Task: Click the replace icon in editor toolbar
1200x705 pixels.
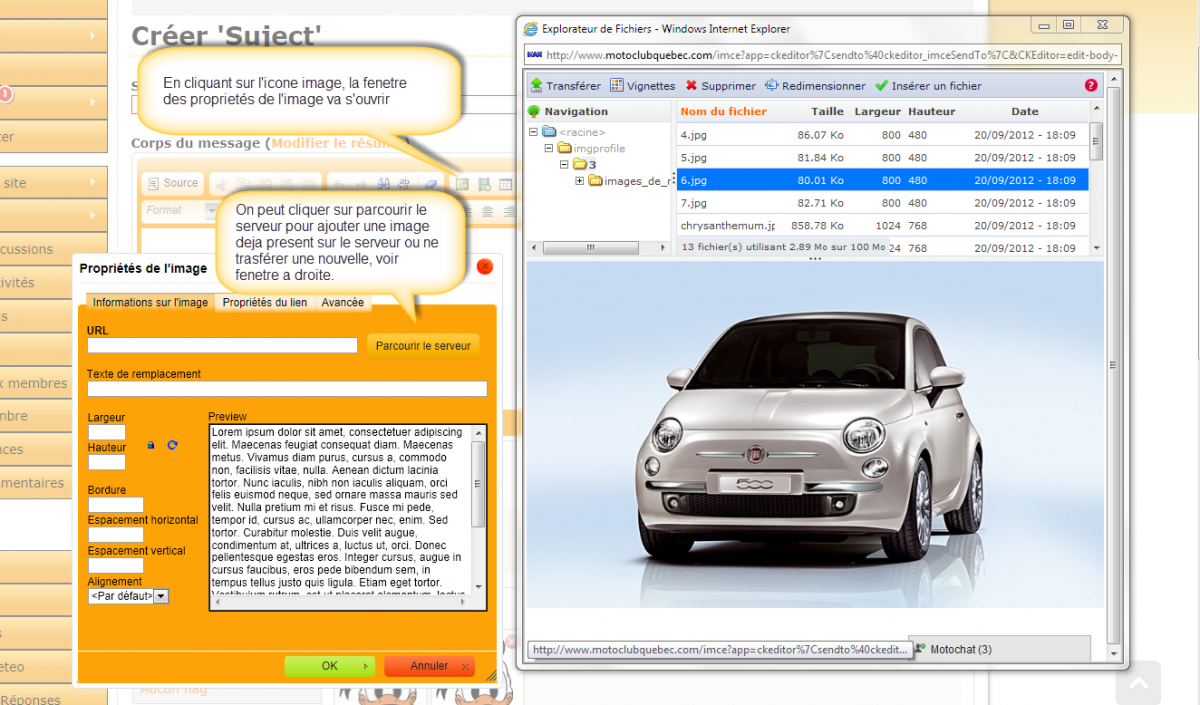Action: [403, 184]
